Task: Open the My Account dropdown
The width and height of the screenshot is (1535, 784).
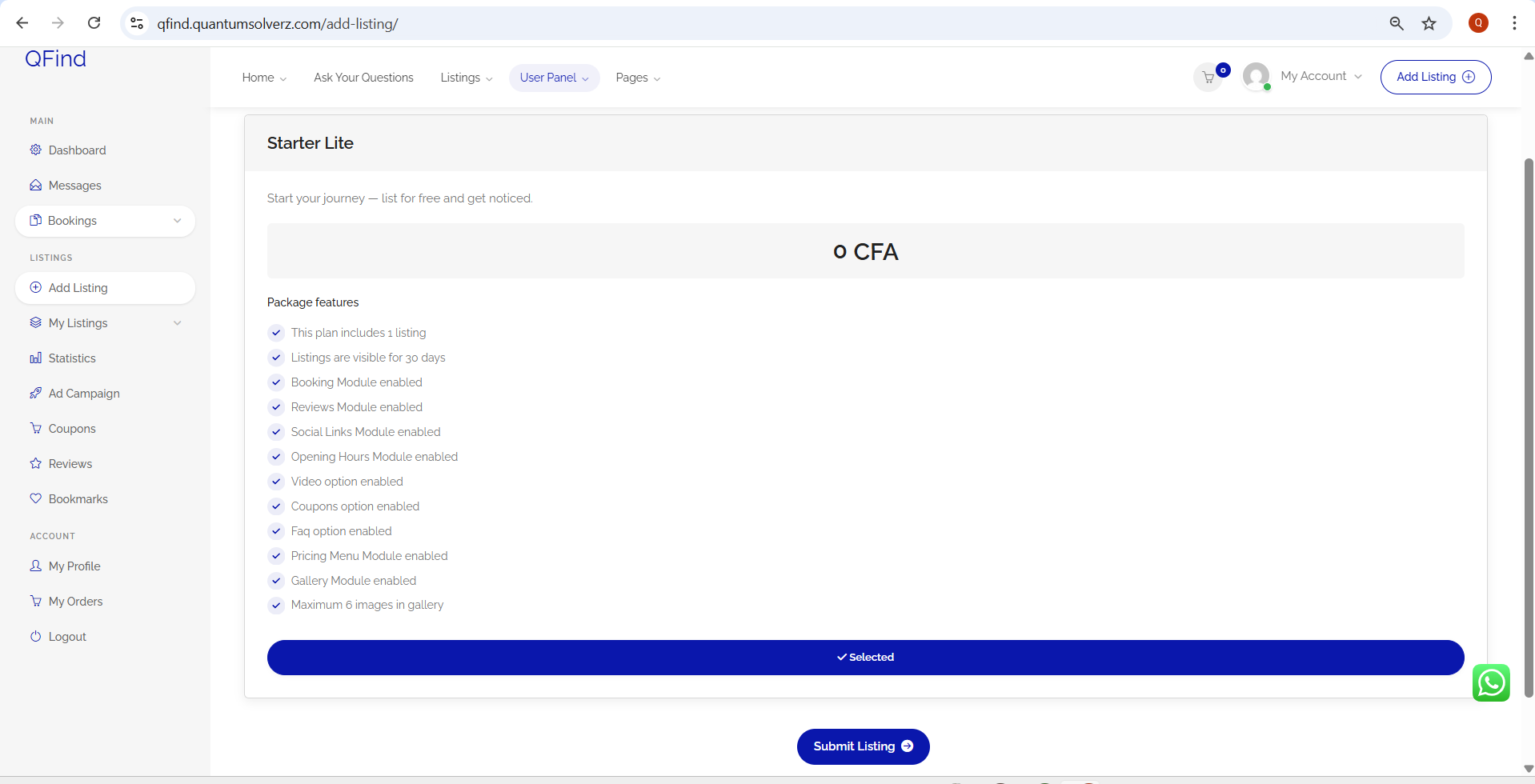Action: [x=1321, y=76]
